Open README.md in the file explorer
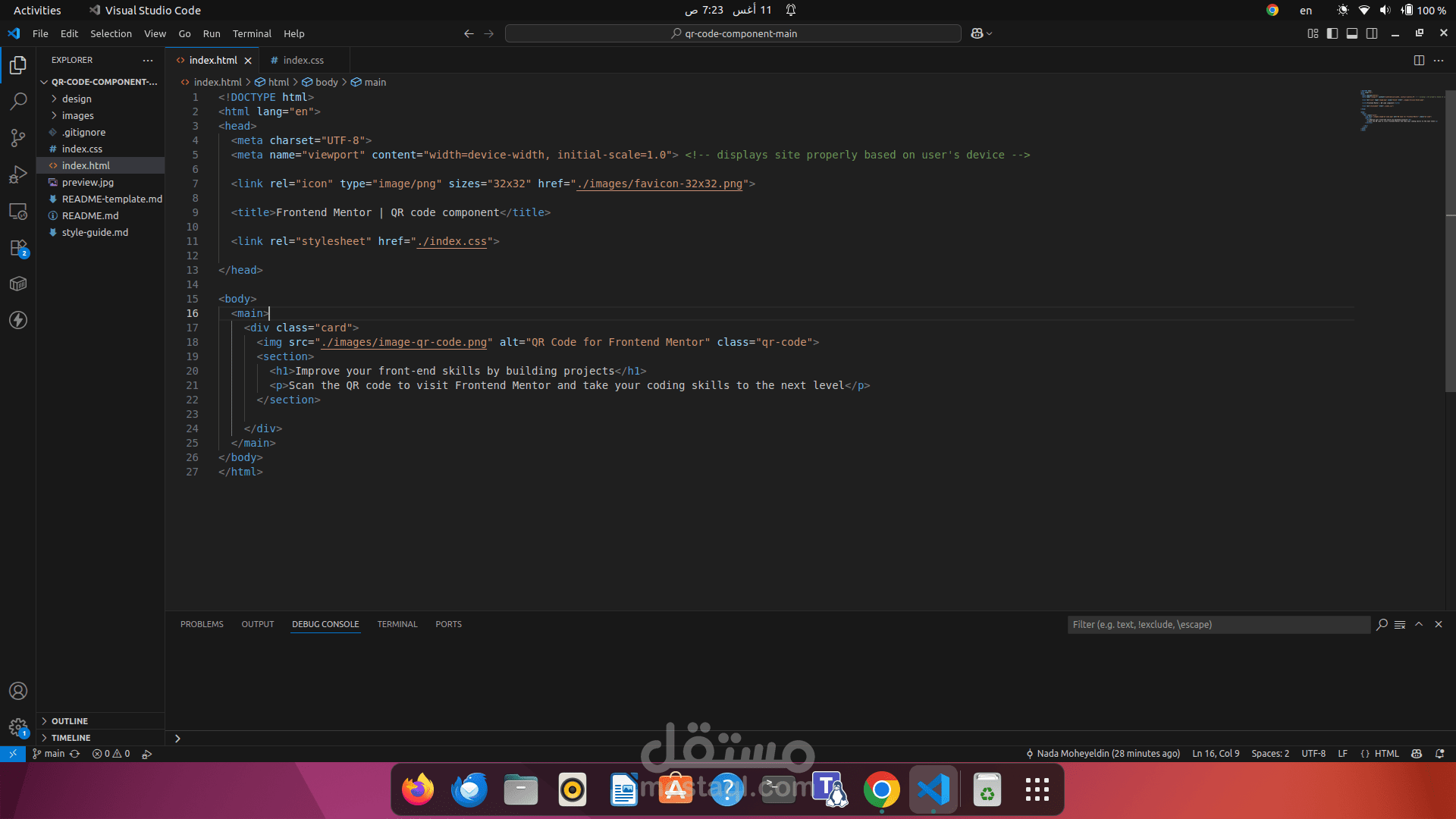The height and width of the screenshot is (819, 1456). click(x=100, y=215)
